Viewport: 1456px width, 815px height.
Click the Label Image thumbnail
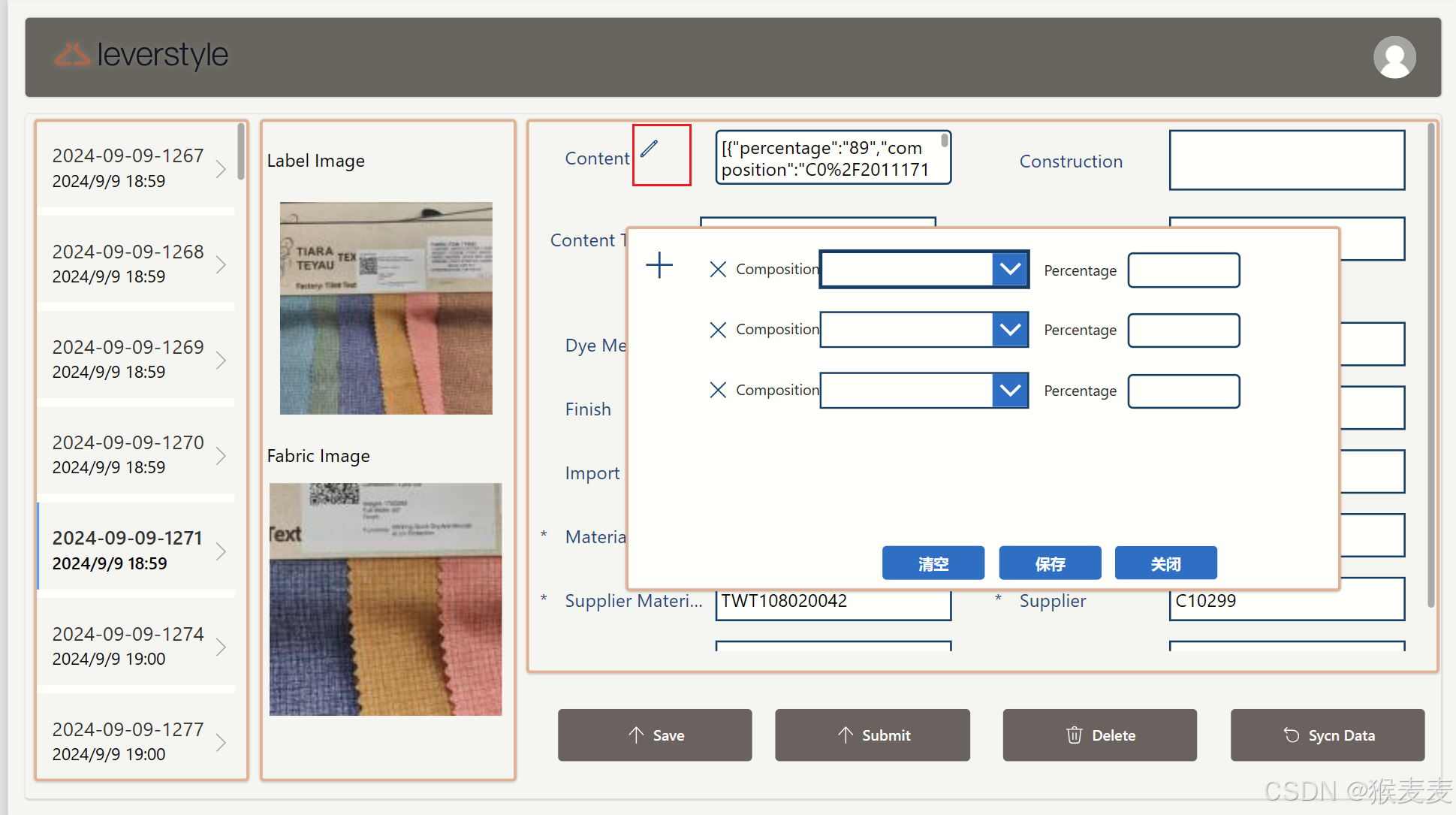386,308
